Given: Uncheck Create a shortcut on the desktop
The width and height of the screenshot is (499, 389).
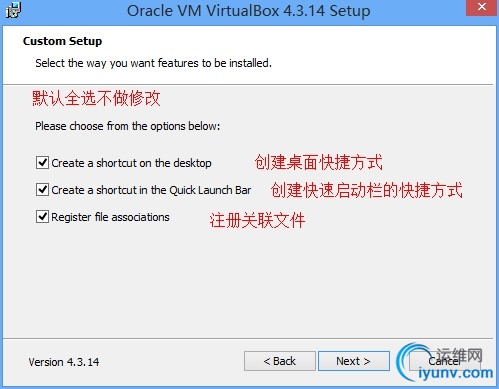Looking at the screenshot, I should 42,163.
